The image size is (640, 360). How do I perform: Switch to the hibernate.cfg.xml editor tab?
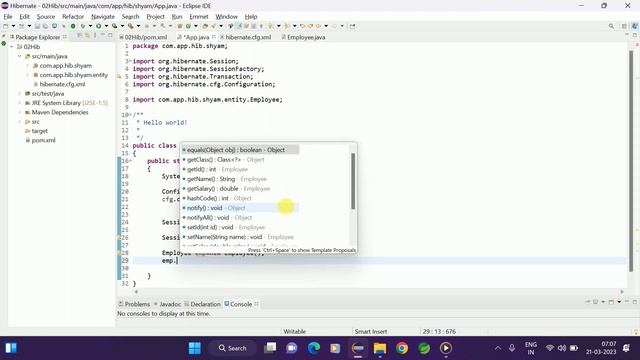click(x=248, y=37)
